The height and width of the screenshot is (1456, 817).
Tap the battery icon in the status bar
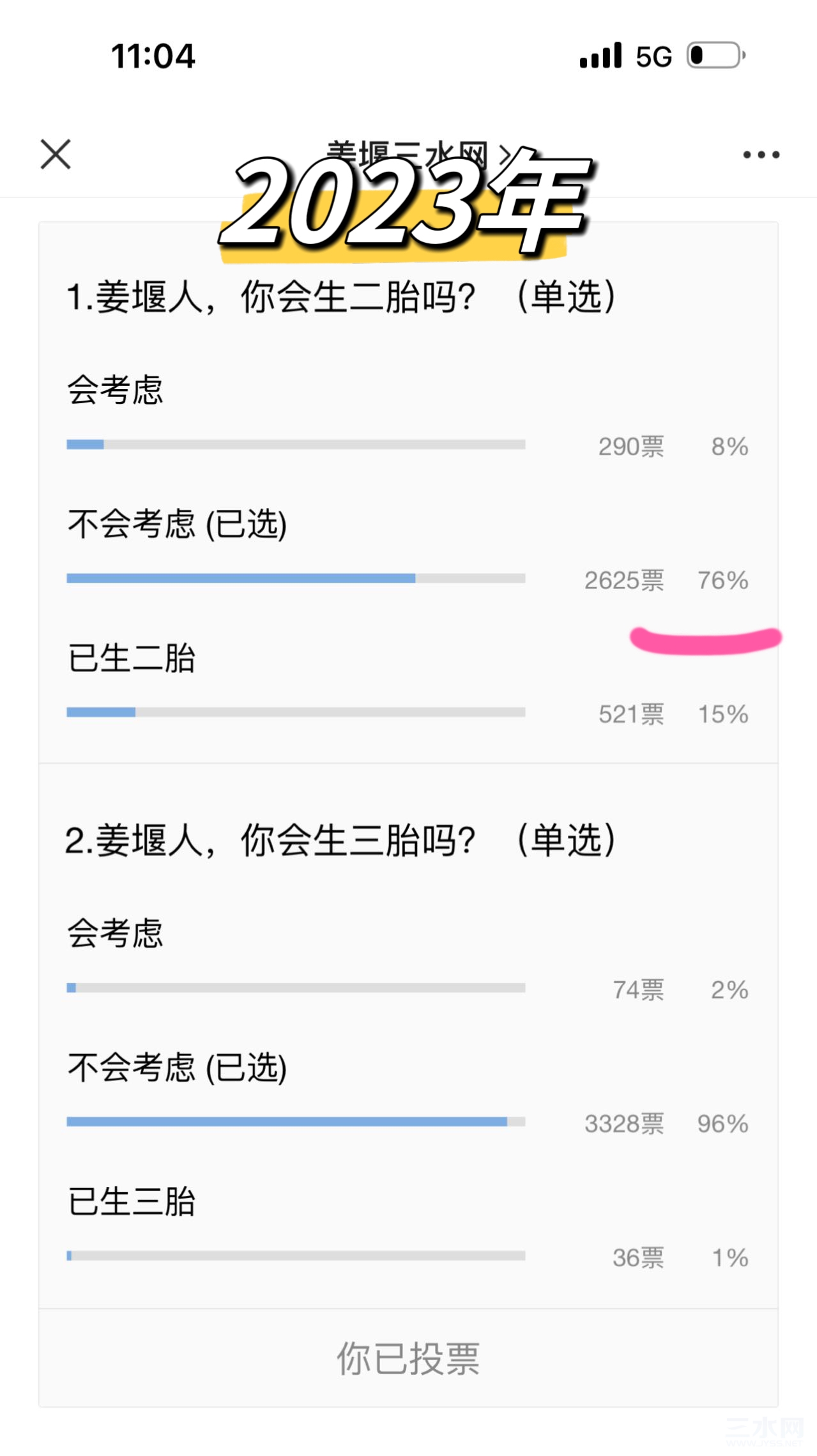coord(716,56)
